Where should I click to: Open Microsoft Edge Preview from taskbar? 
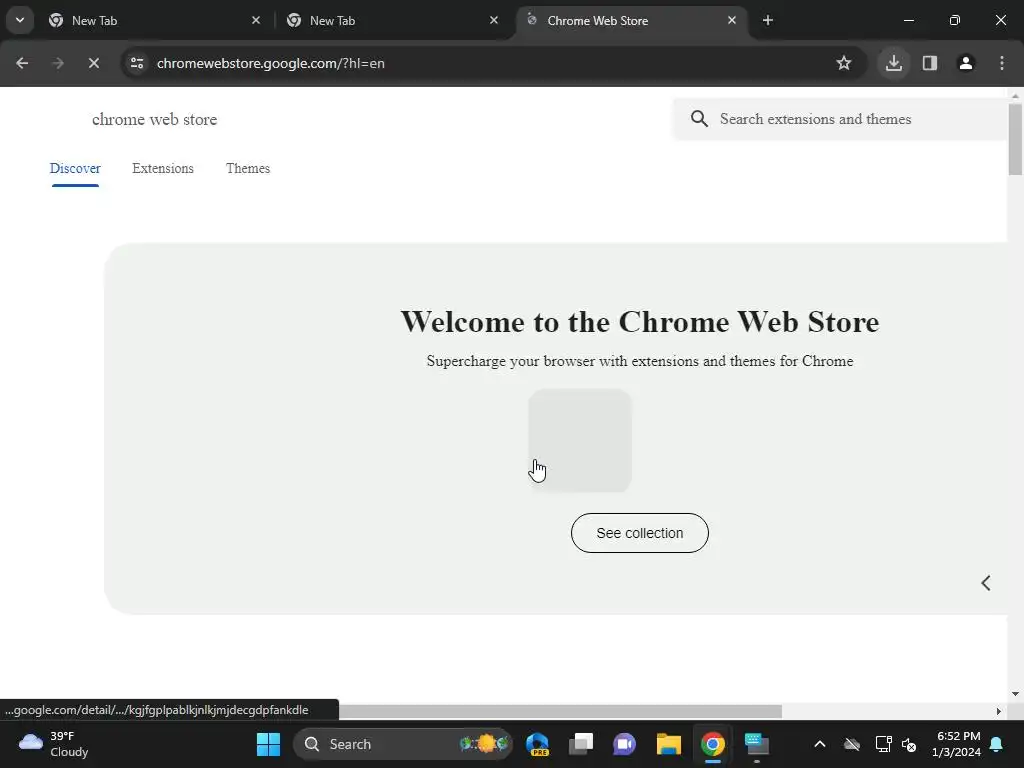pyautogui.click(x=537, y=744)
